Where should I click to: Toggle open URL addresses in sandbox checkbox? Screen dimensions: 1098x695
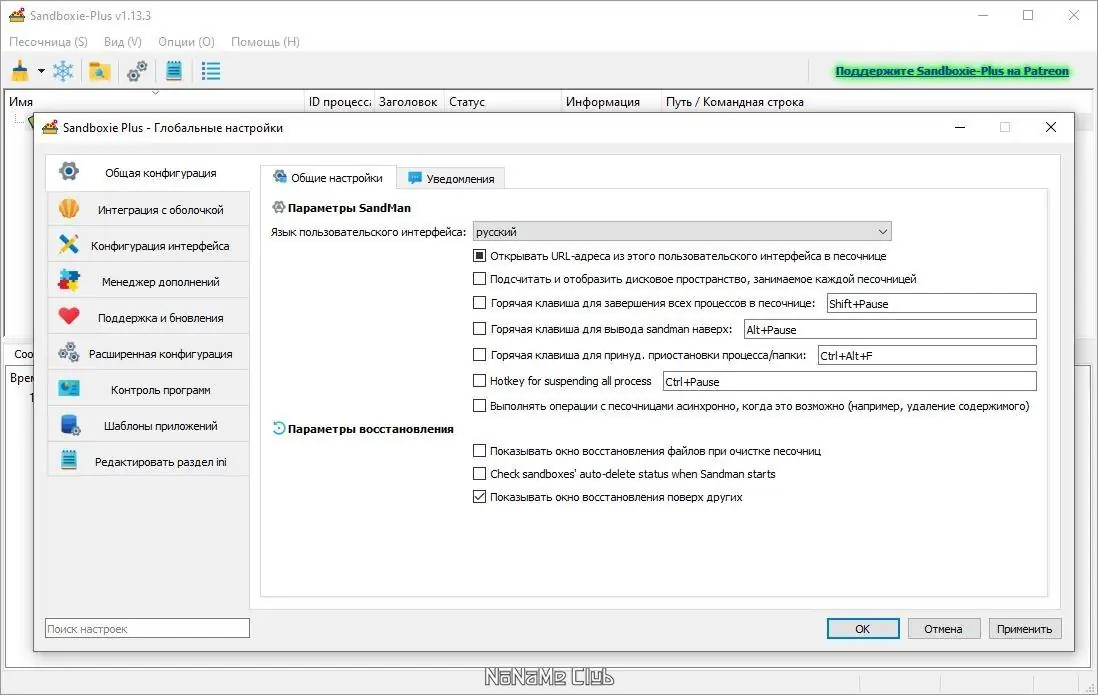point(479,256)
